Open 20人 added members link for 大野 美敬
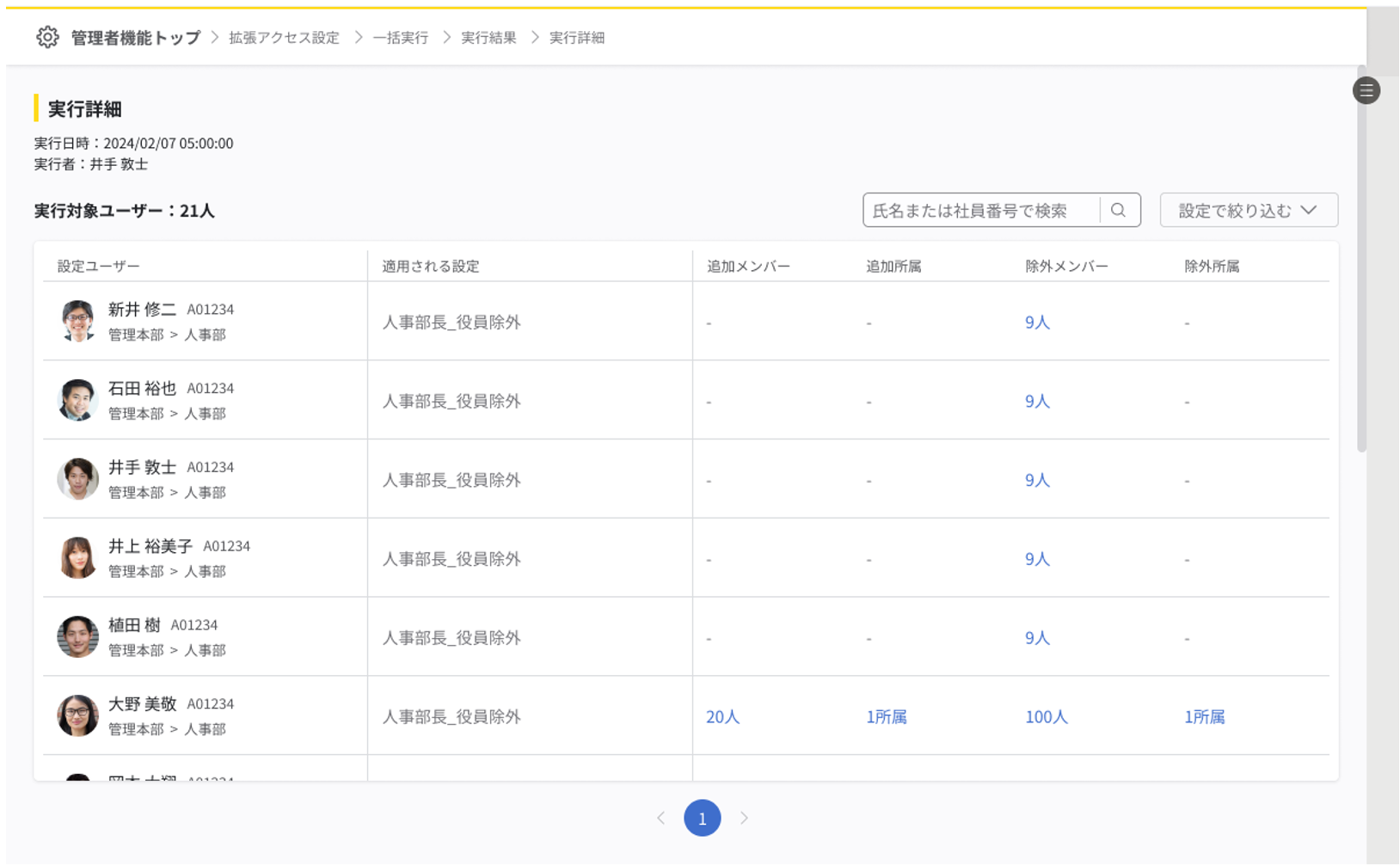 pos(722,716)
